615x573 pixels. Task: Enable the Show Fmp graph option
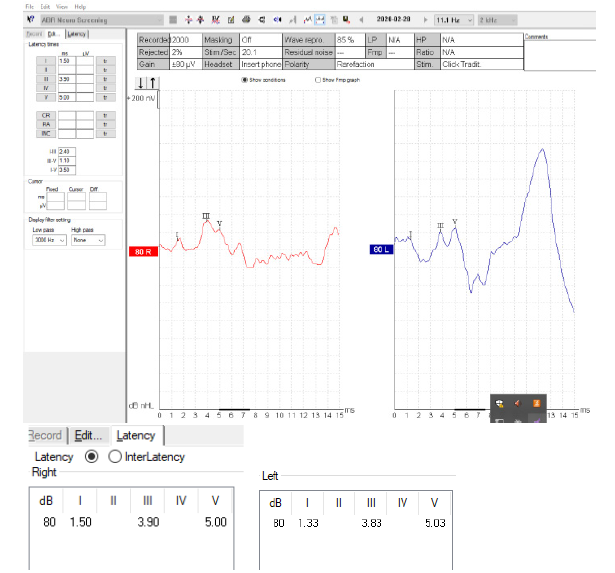click(x=318, y=79)
